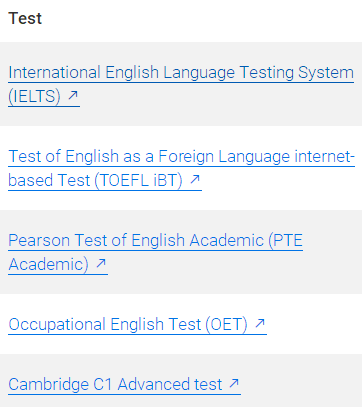Follow the Pearson Test of English Academic link
This screenshot has width=362, height=407.
(155, 252)
